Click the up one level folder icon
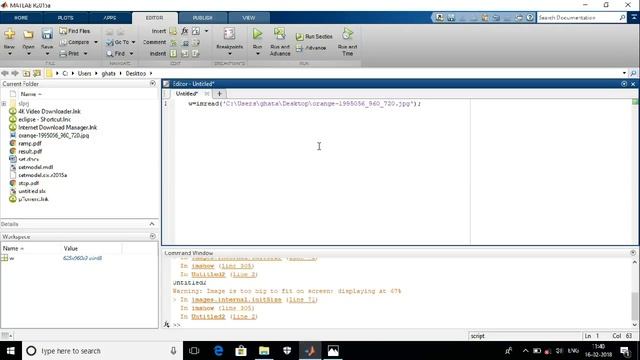The height and width of the screenshot is (360, 640). (26, 73)
